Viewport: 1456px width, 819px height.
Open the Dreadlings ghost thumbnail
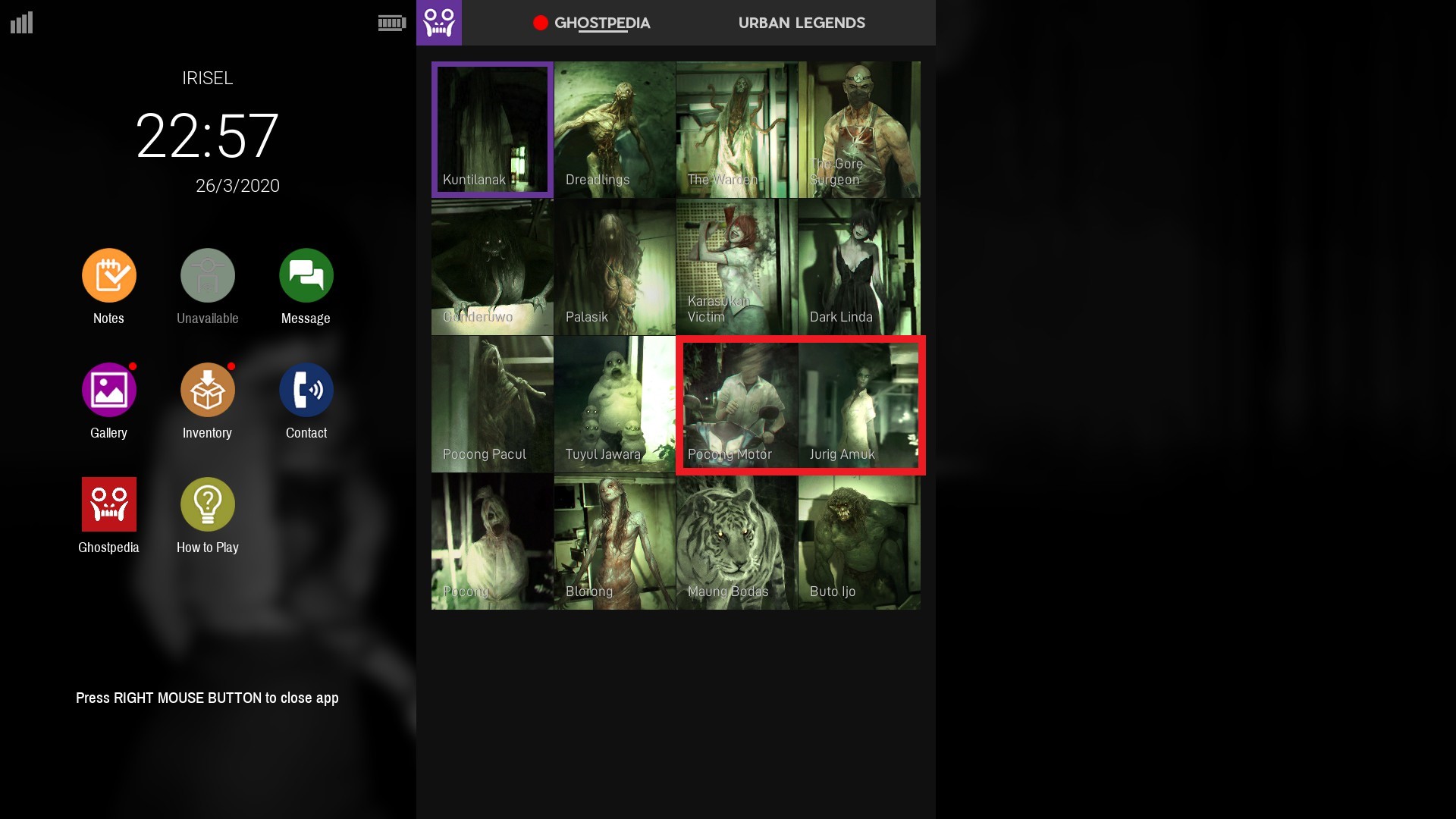pyautogui.click(x=614, y=130)
